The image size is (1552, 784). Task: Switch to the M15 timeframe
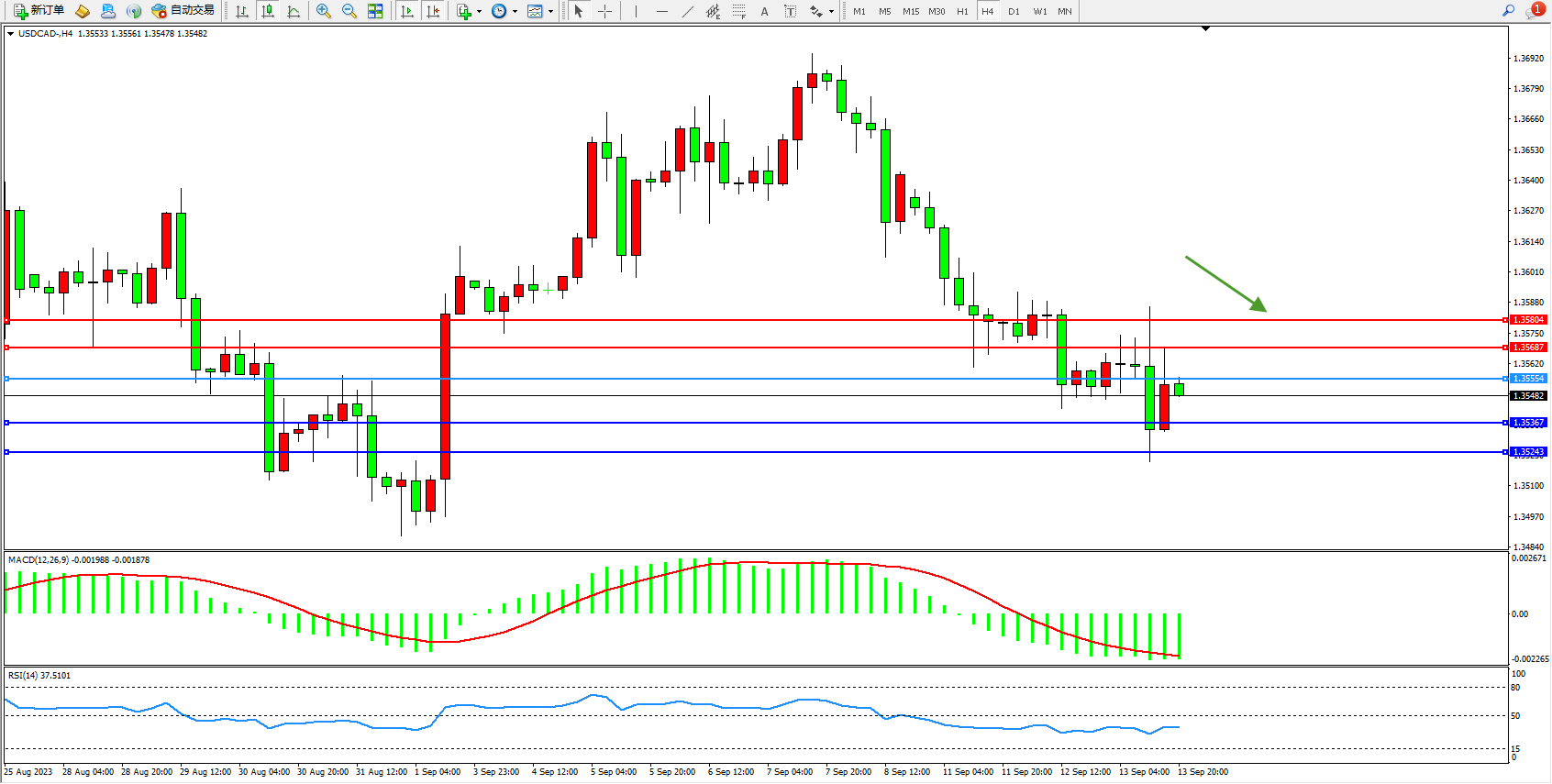tap(910, 11)
